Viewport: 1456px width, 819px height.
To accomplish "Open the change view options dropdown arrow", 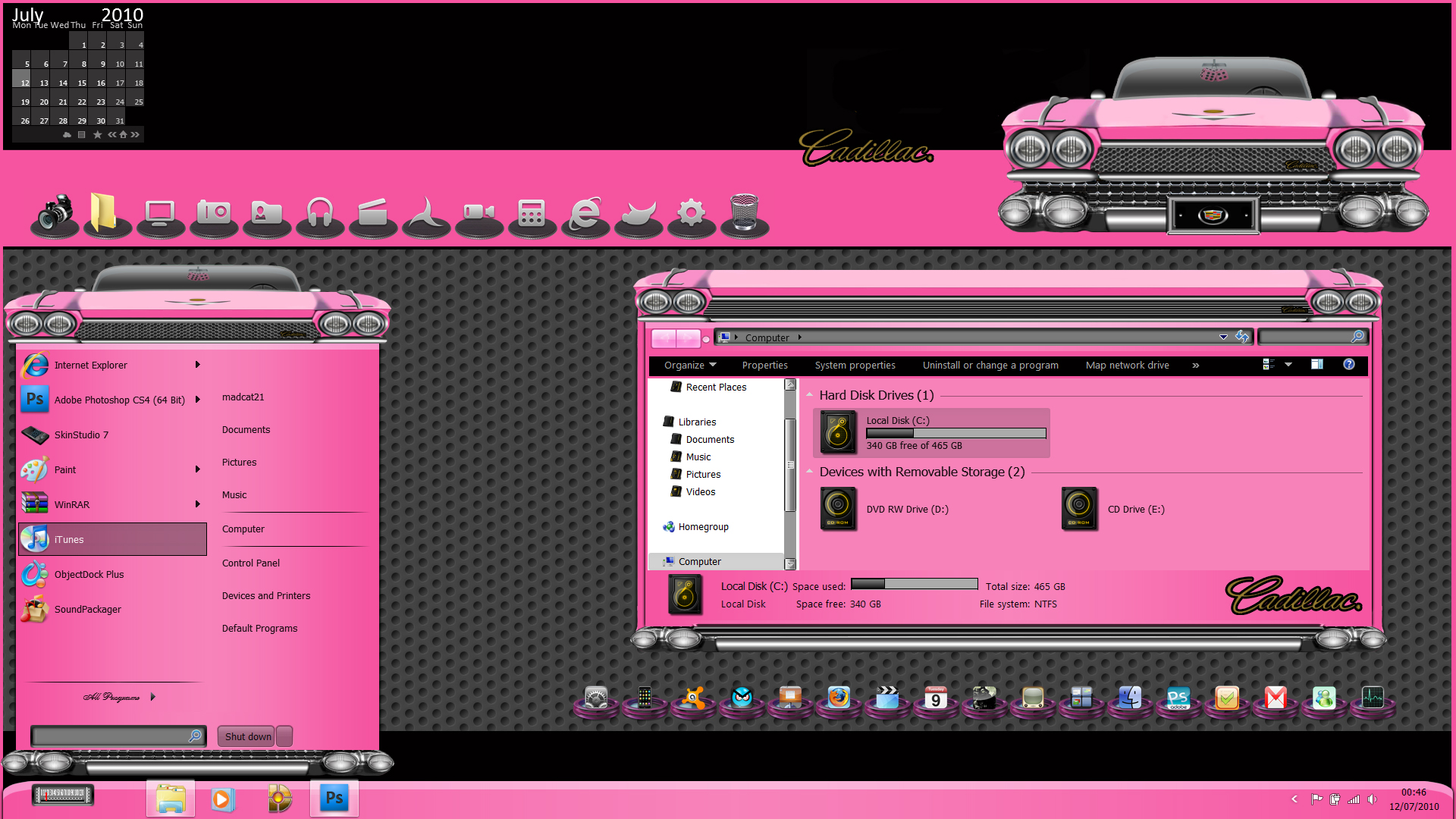I will [x=1288, y=365].
